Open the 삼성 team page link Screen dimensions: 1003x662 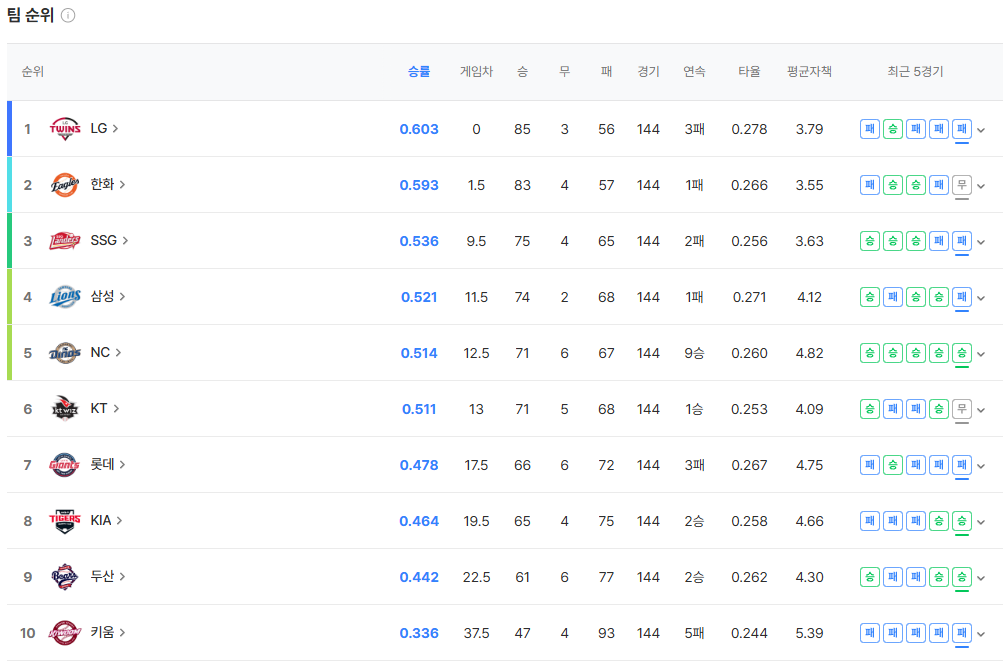coord(107,296)
